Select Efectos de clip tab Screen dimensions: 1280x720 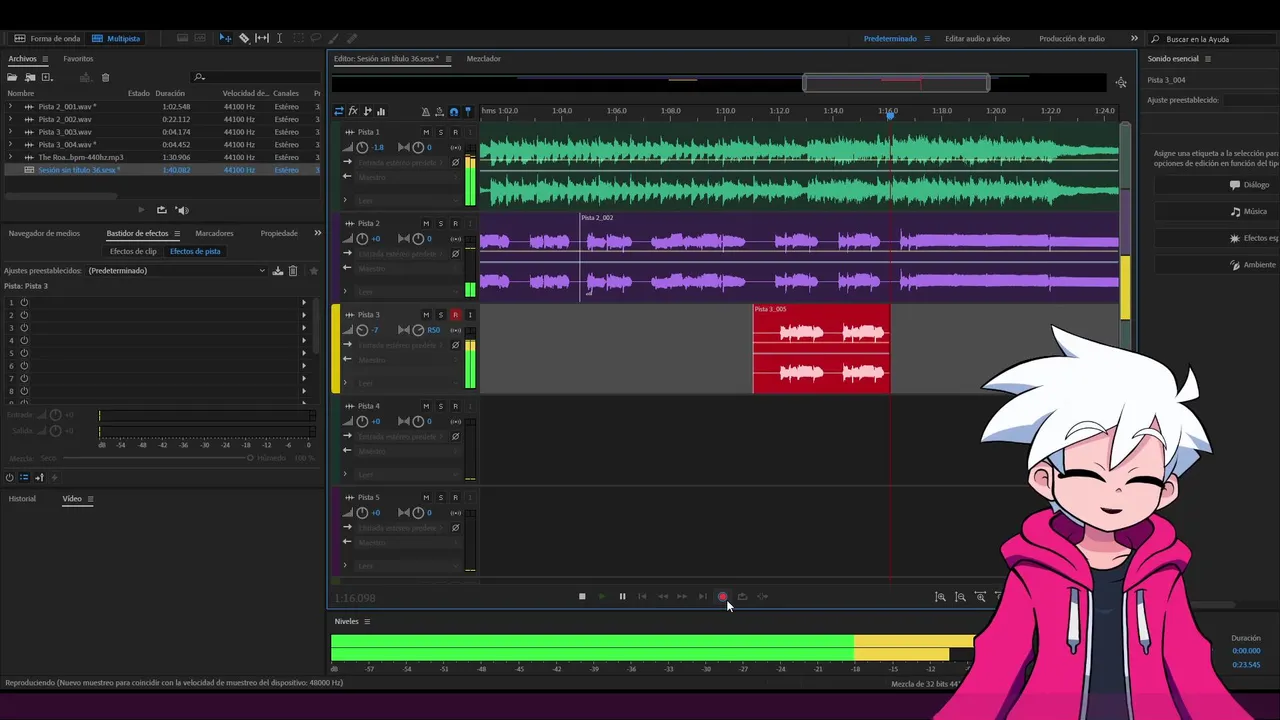coord(133,251)
